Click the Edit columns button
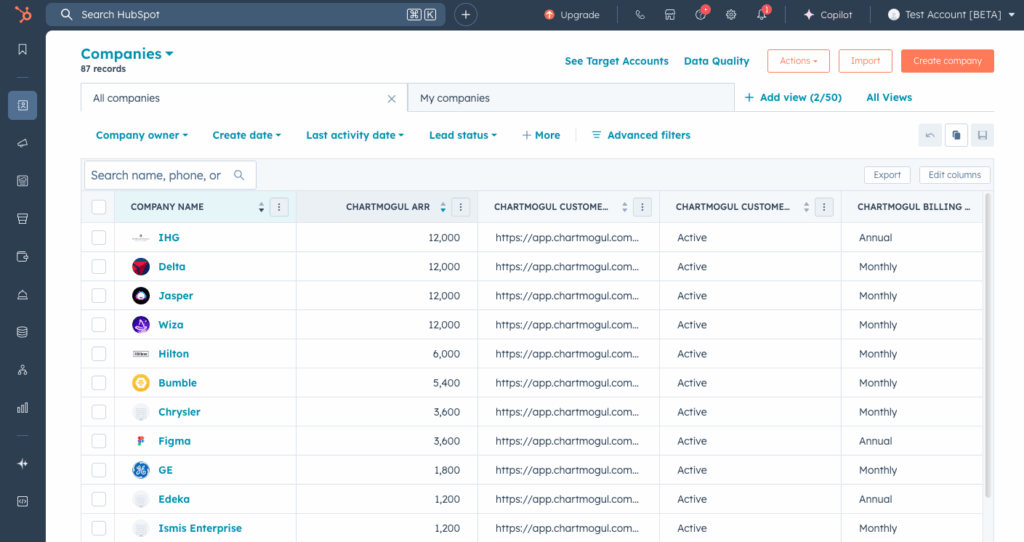Image resolution: width=1024 pixels, height=542 pixels. point(954,175)
